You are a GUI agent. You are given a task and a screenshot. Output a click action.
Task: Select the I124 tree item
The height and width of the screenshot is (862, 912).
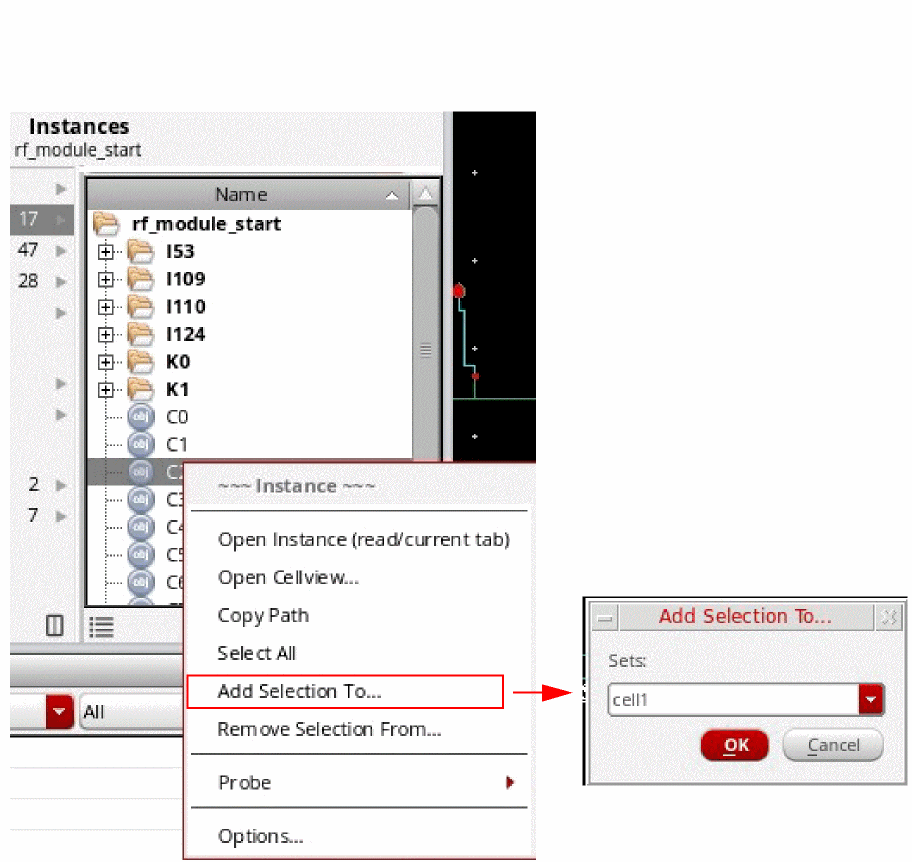186,334
